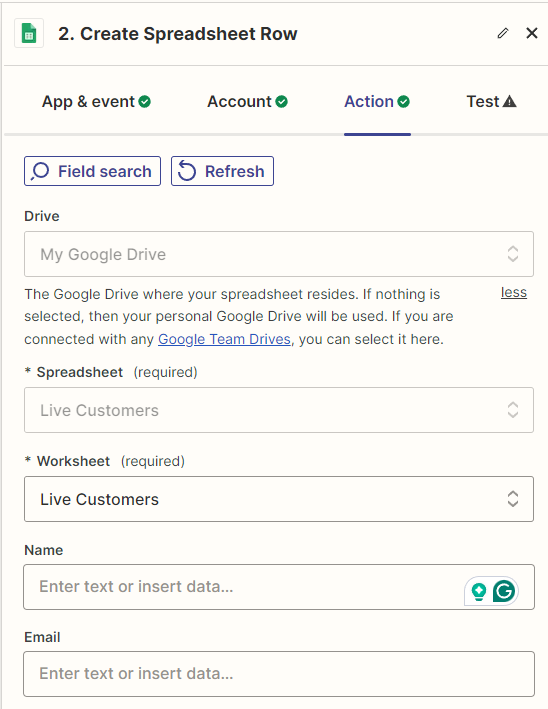Click the circular arrow Refresh icon

(187, 171)
